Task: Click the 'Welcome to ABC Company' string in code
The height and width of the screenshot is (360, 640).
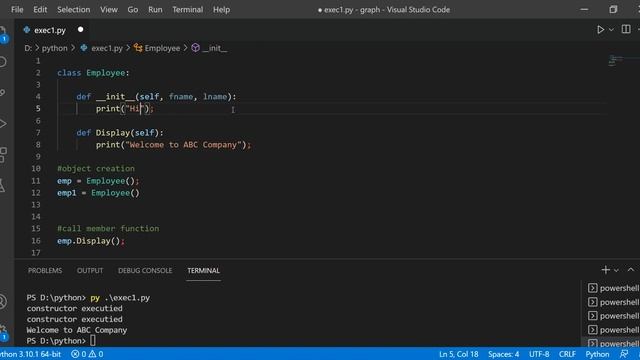Action: tap(183, 145)
